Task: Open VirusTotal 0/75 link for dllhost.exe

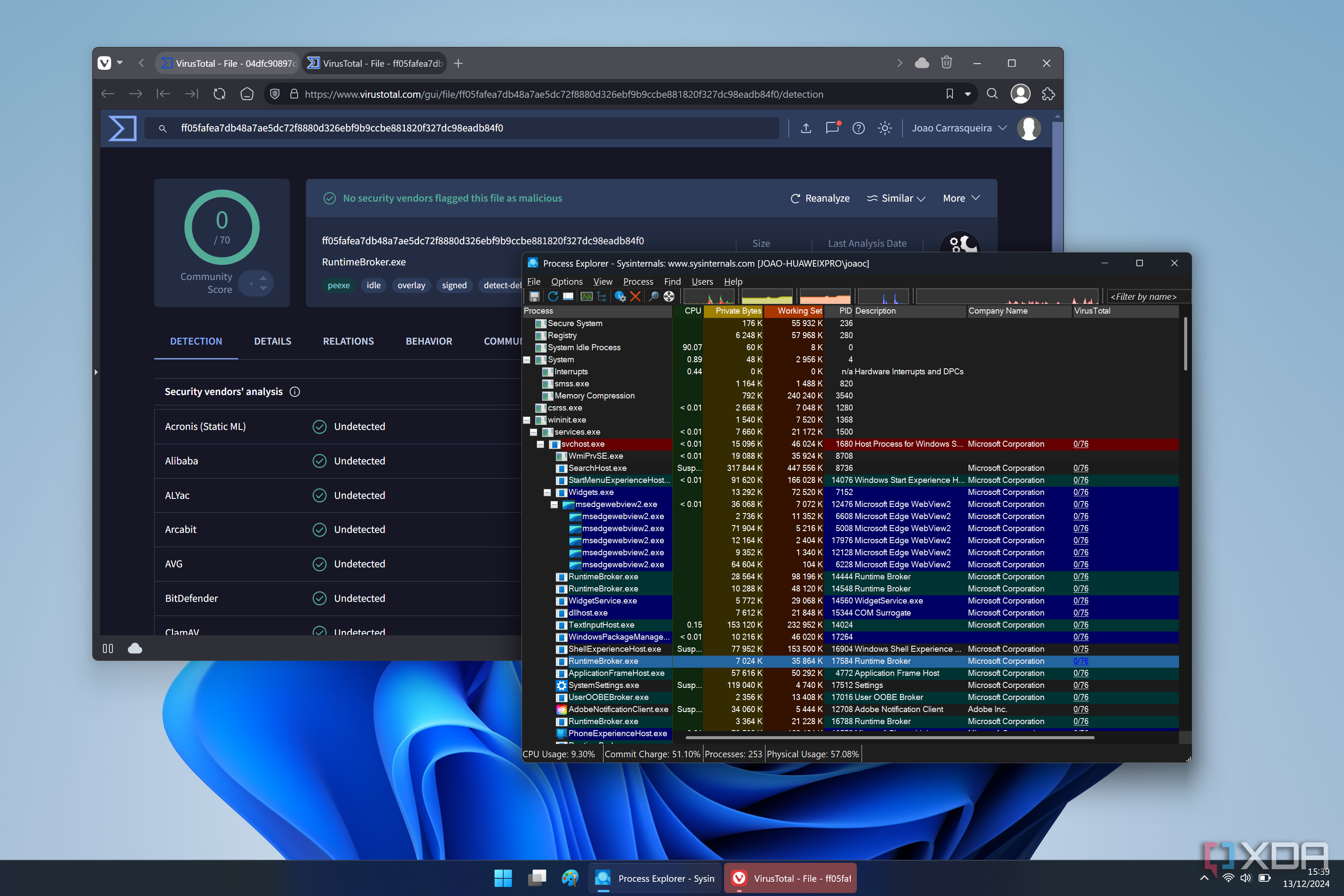Action: click(1080, 613)
